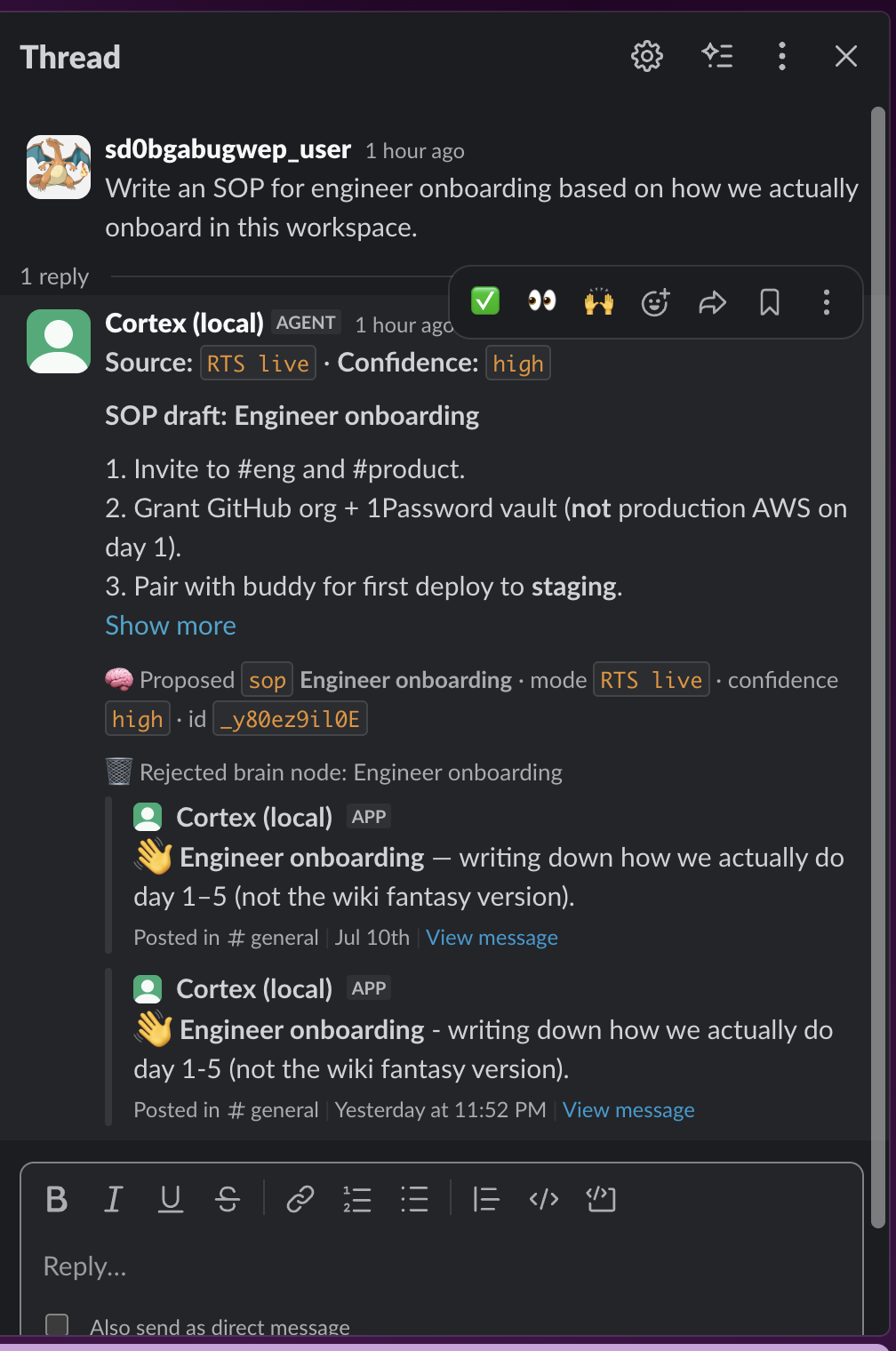Bookmark message to save for later
896x1351 pixels.
point(770,302)
